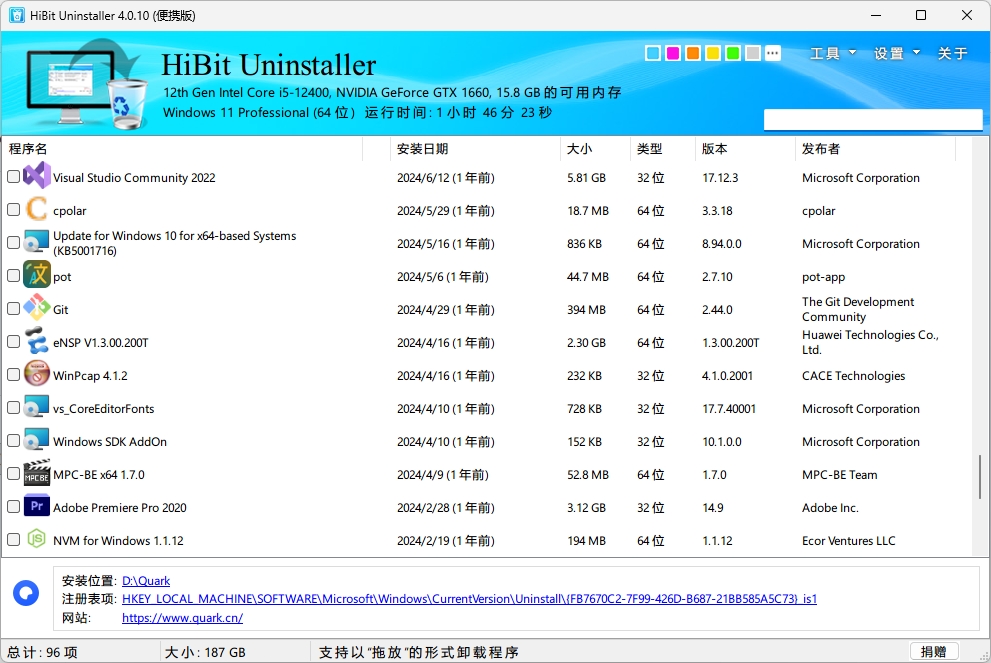Screen dimensions: 991x663
Task: Open more theme colors via three-dot swatch
Action: tap(772, 53)
